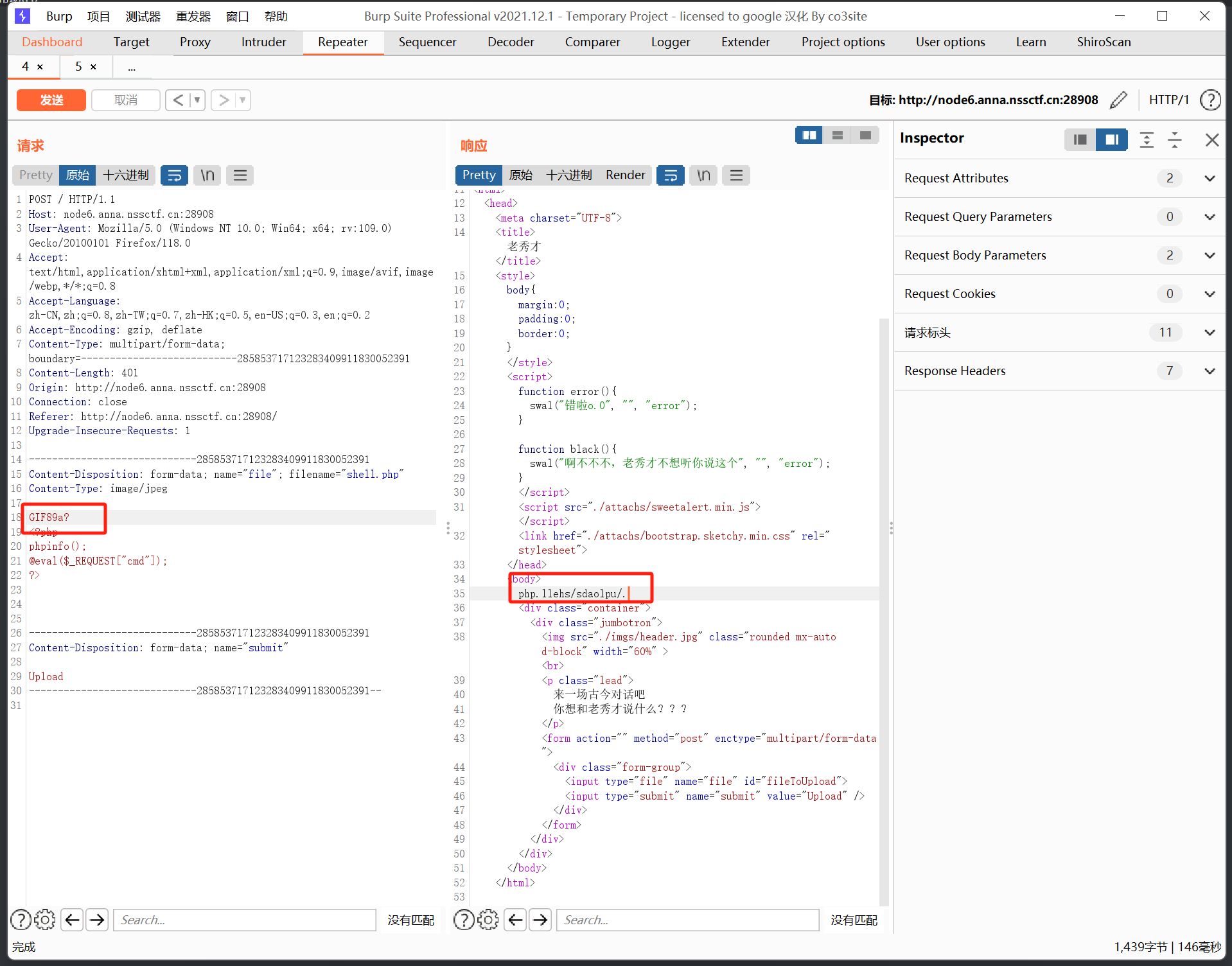Switch request view to 十六进制
Screen dimensions: 1232x966
pyautogui.click(x=126, y=175)
